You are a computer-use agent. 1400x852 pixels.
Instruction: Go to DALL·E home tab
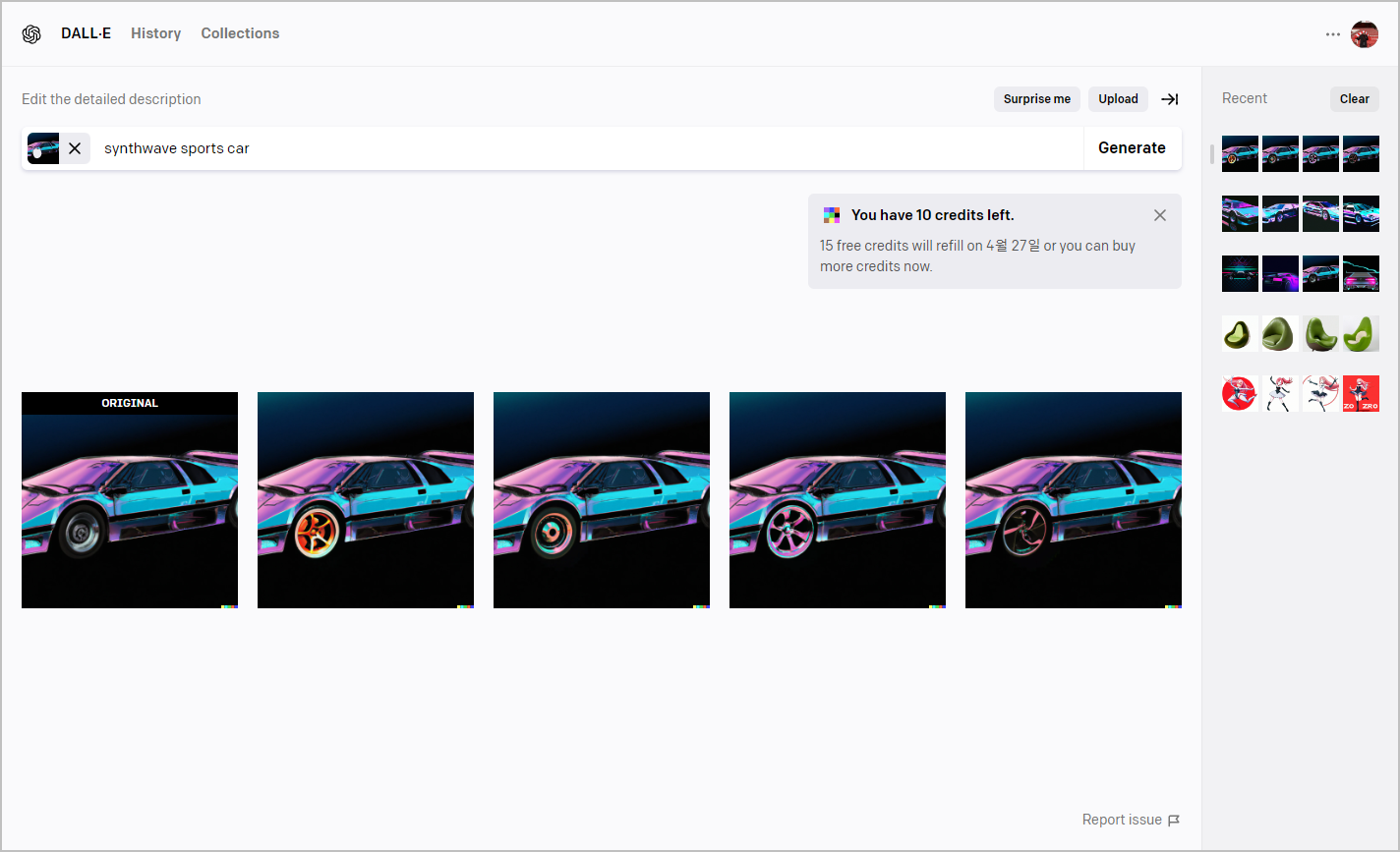[x=87, y=33]
